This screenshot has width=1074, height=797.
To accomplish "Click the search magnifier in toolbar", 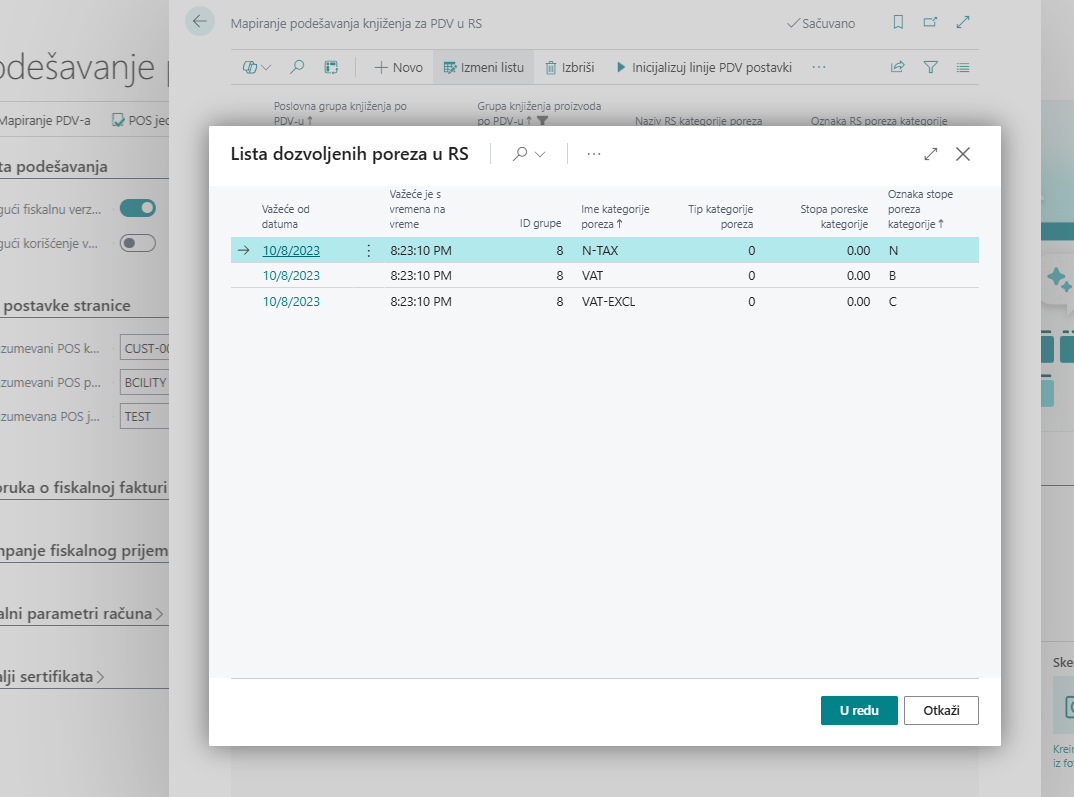I will click(297, 67).
